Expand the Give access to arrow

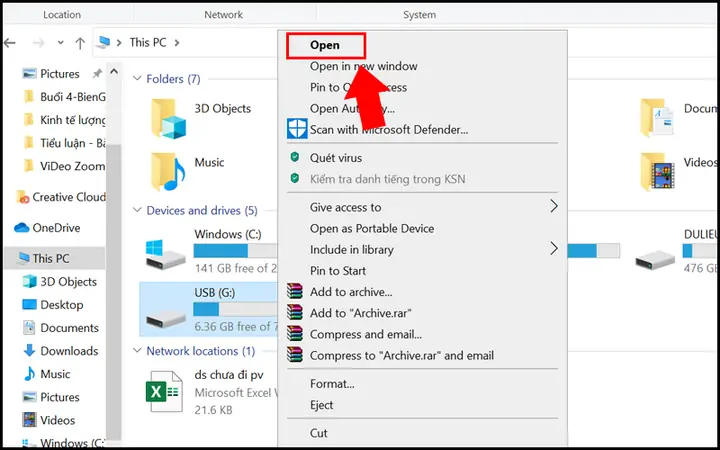[x=554, y=207]
